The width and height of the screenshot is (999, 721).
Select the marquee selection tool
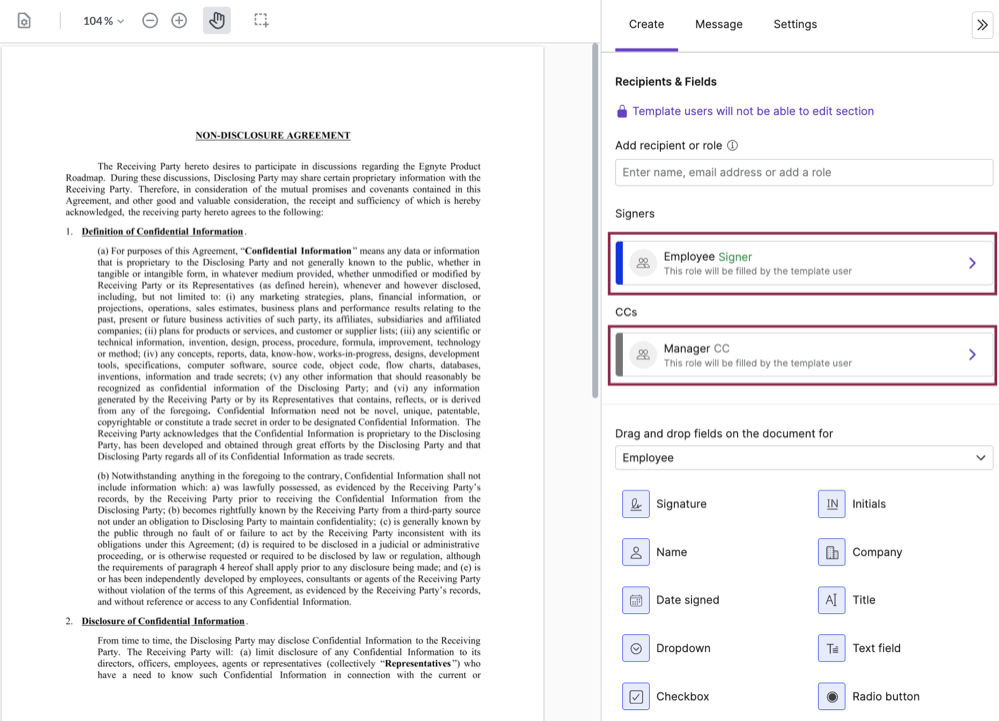point(261,20)
